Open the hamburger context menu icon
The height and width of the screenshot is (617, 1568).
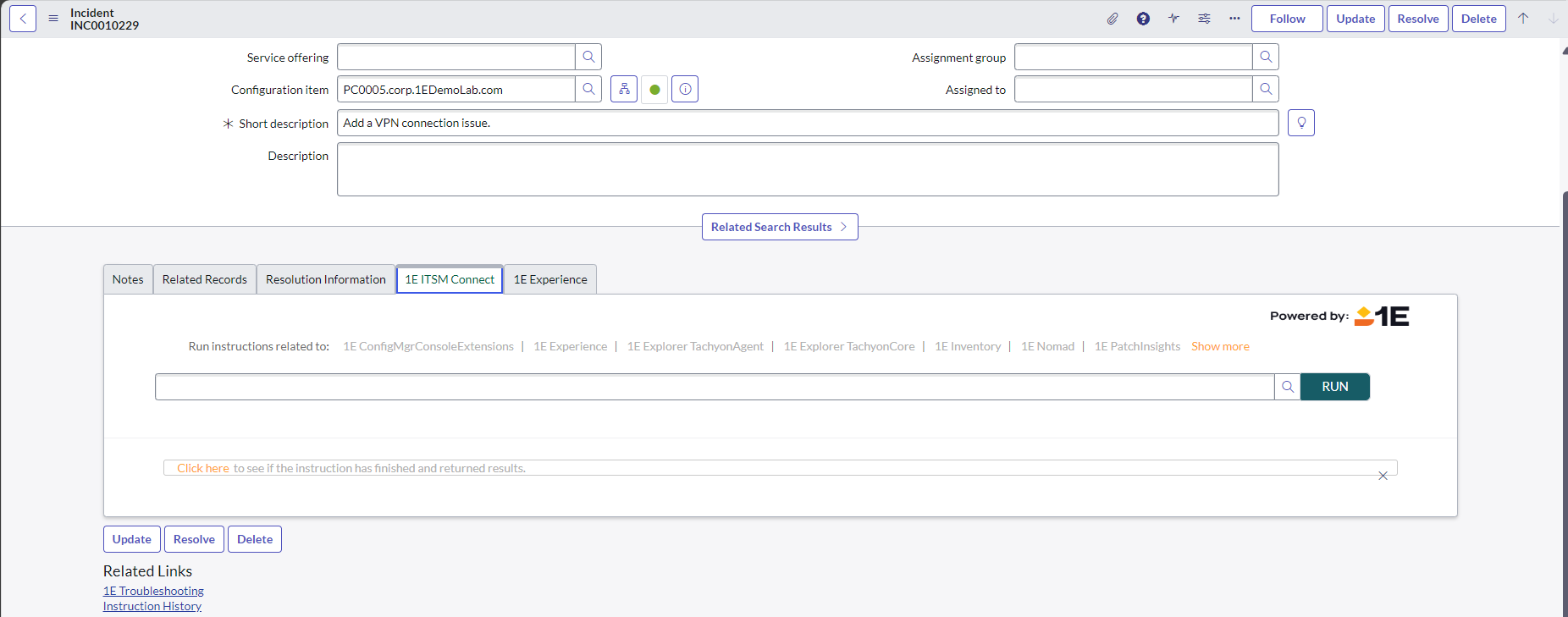tap(53, 19)
